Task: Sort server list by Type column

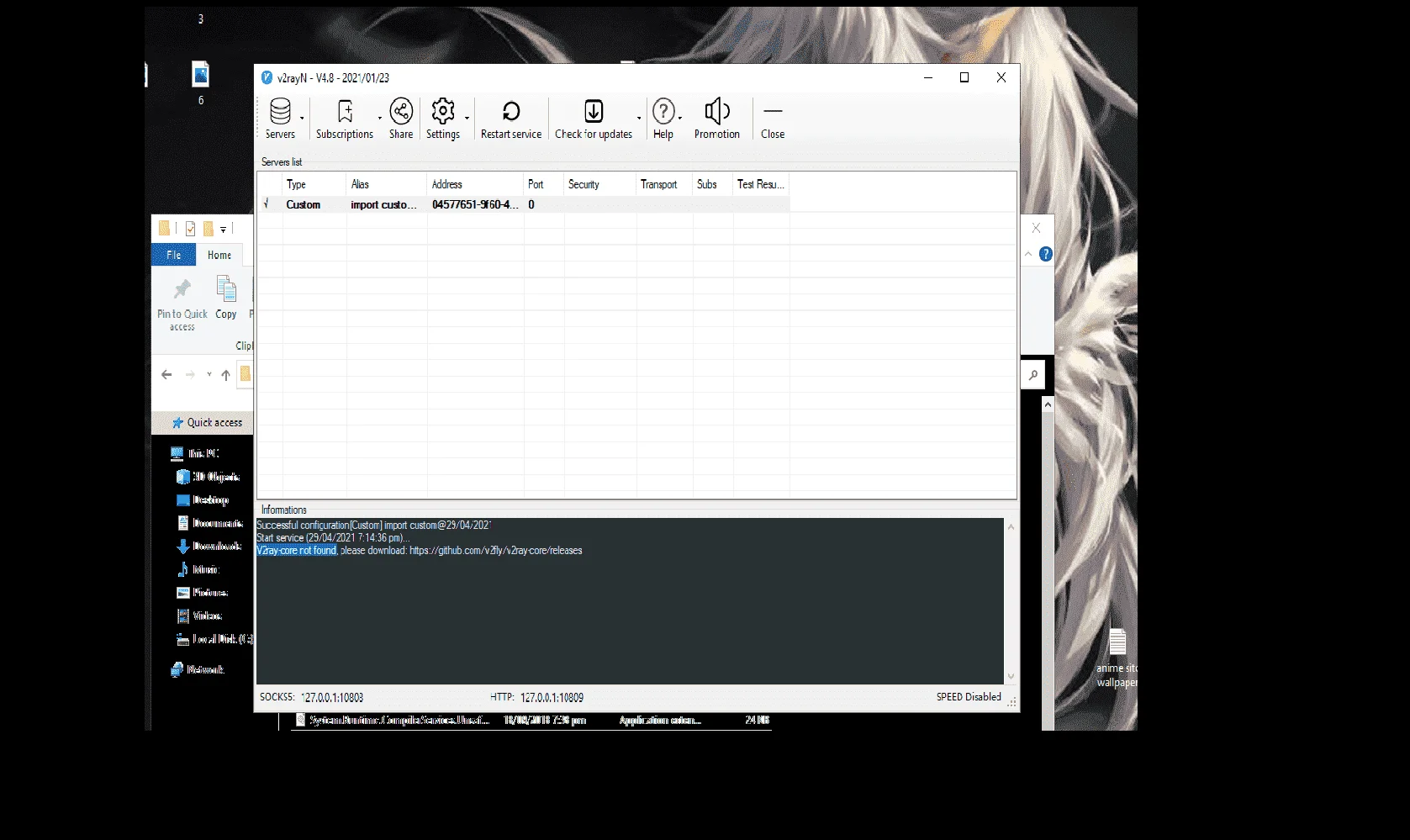Action: click(x=314, y=184)
